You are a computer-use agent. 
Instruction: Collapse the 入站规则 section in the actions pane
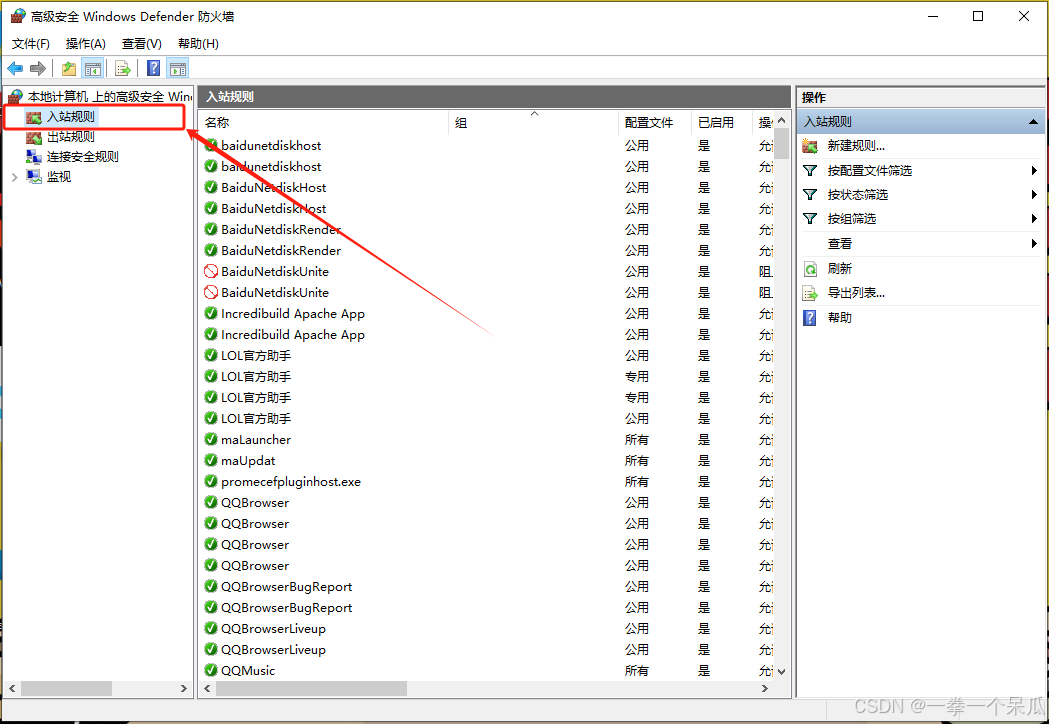pyautogui.click(x=1034, y=122)
